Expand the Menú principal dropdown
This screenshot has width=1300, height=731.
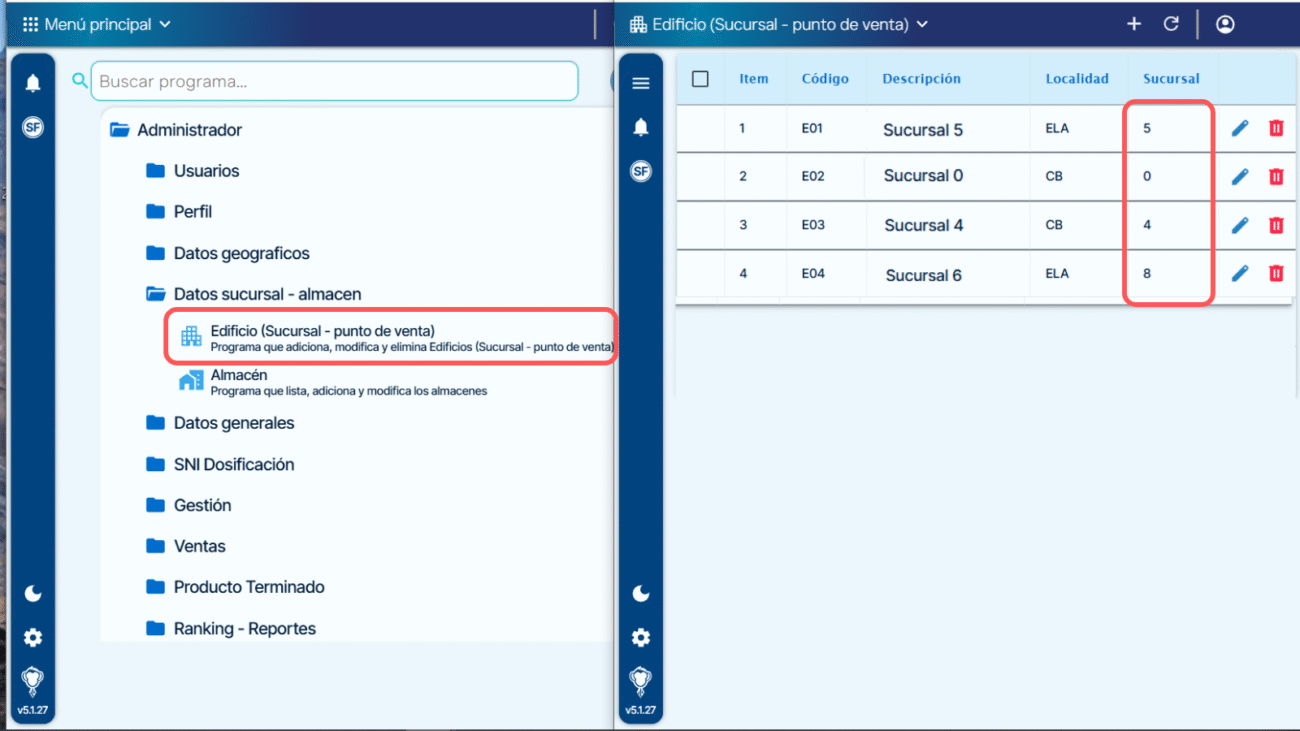point(97,24)
